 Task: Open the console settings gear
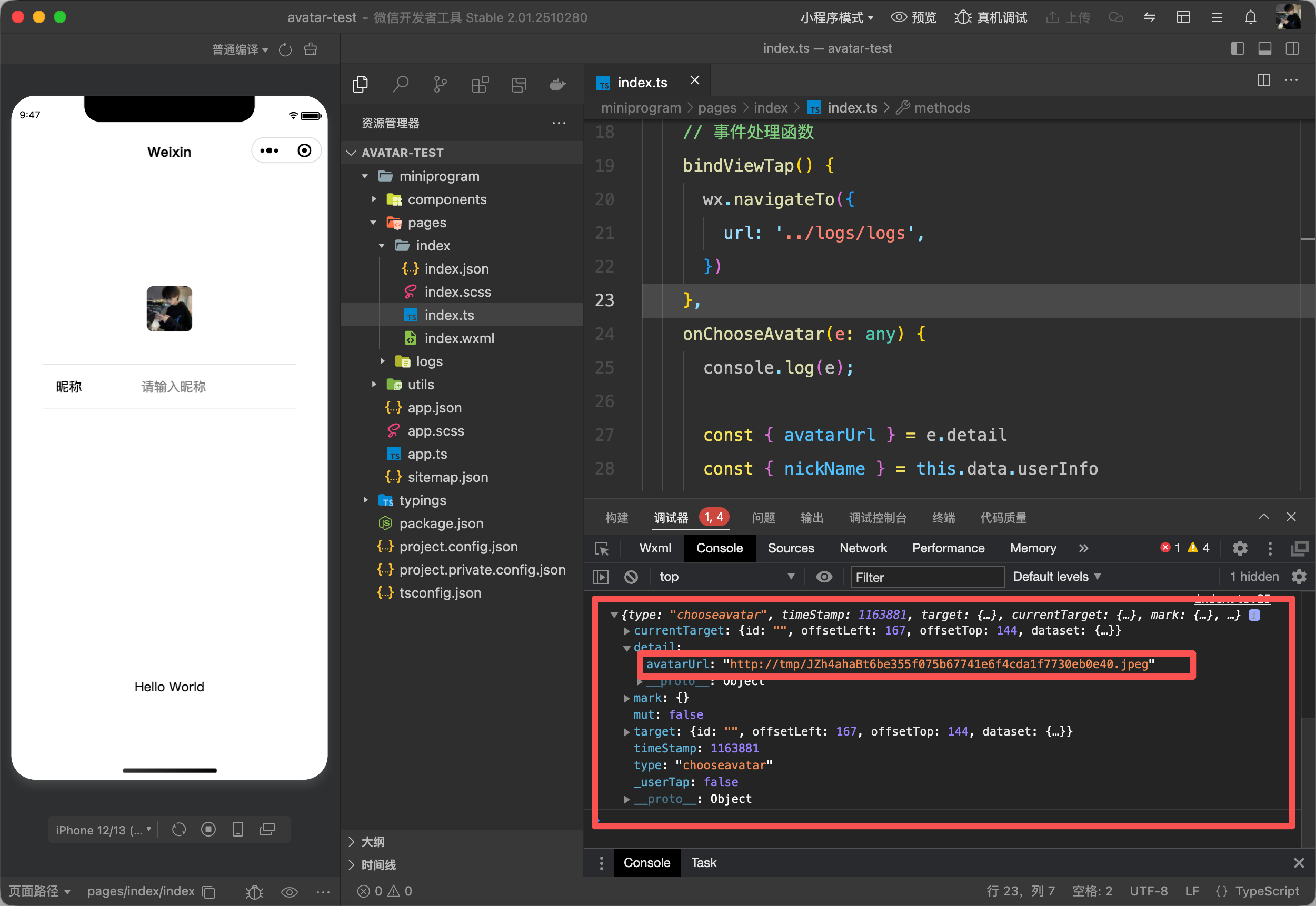tap(1299, 577)
